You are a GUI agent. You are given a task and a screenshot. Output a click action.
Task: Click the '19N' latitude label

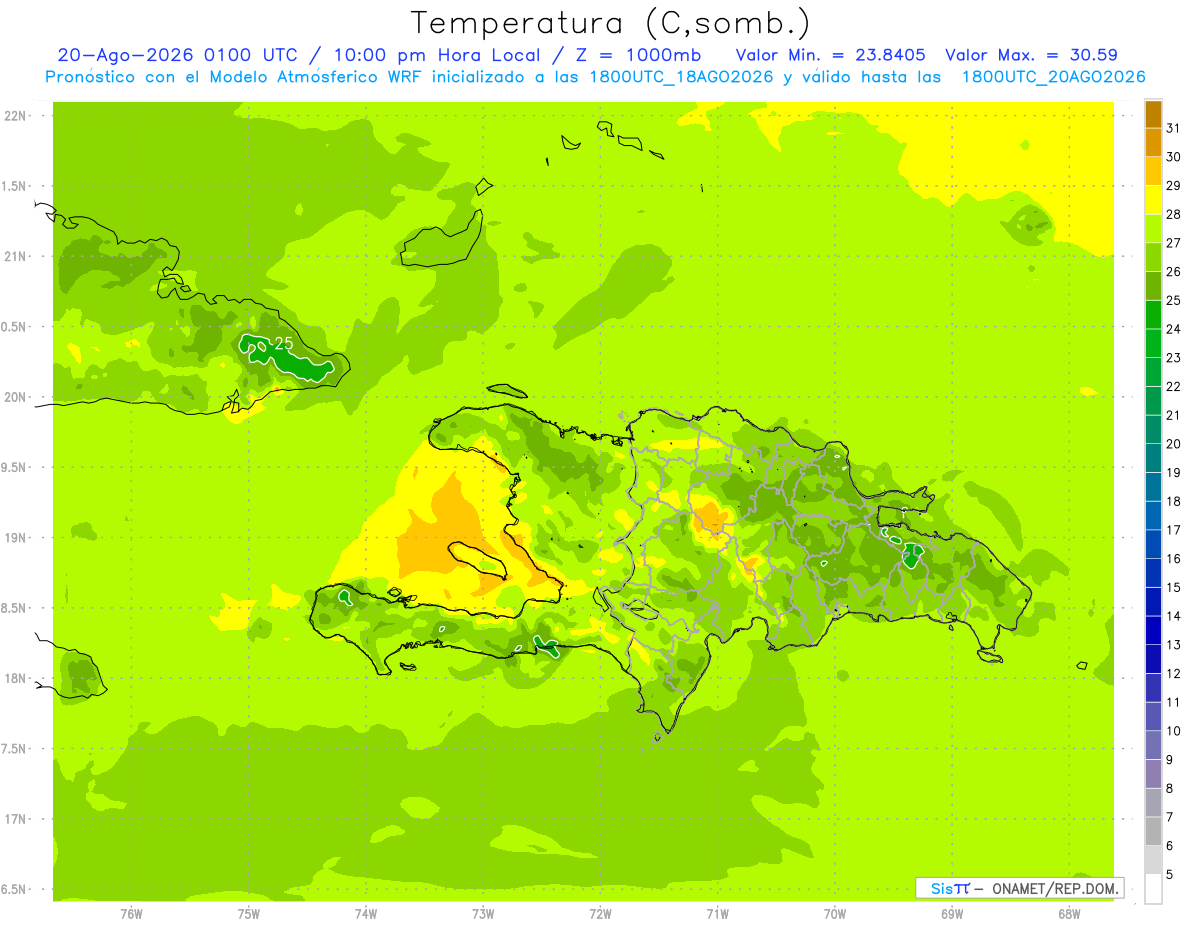[16, 537]
